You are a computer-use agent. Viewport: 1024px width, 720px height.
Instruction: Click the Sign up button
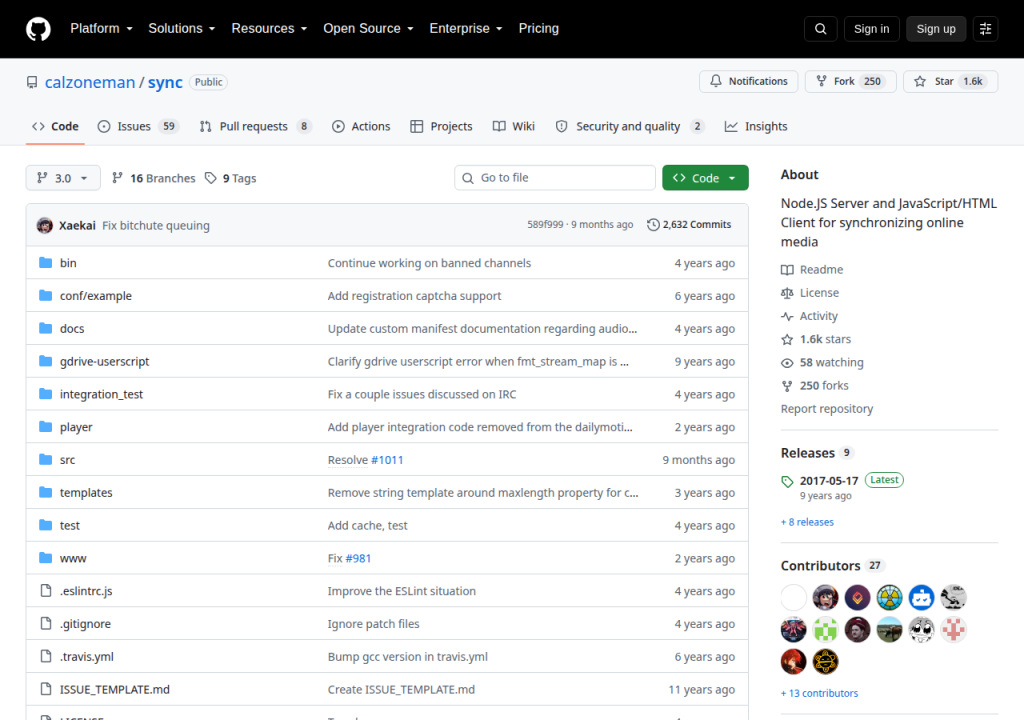(x=935, y=29)
